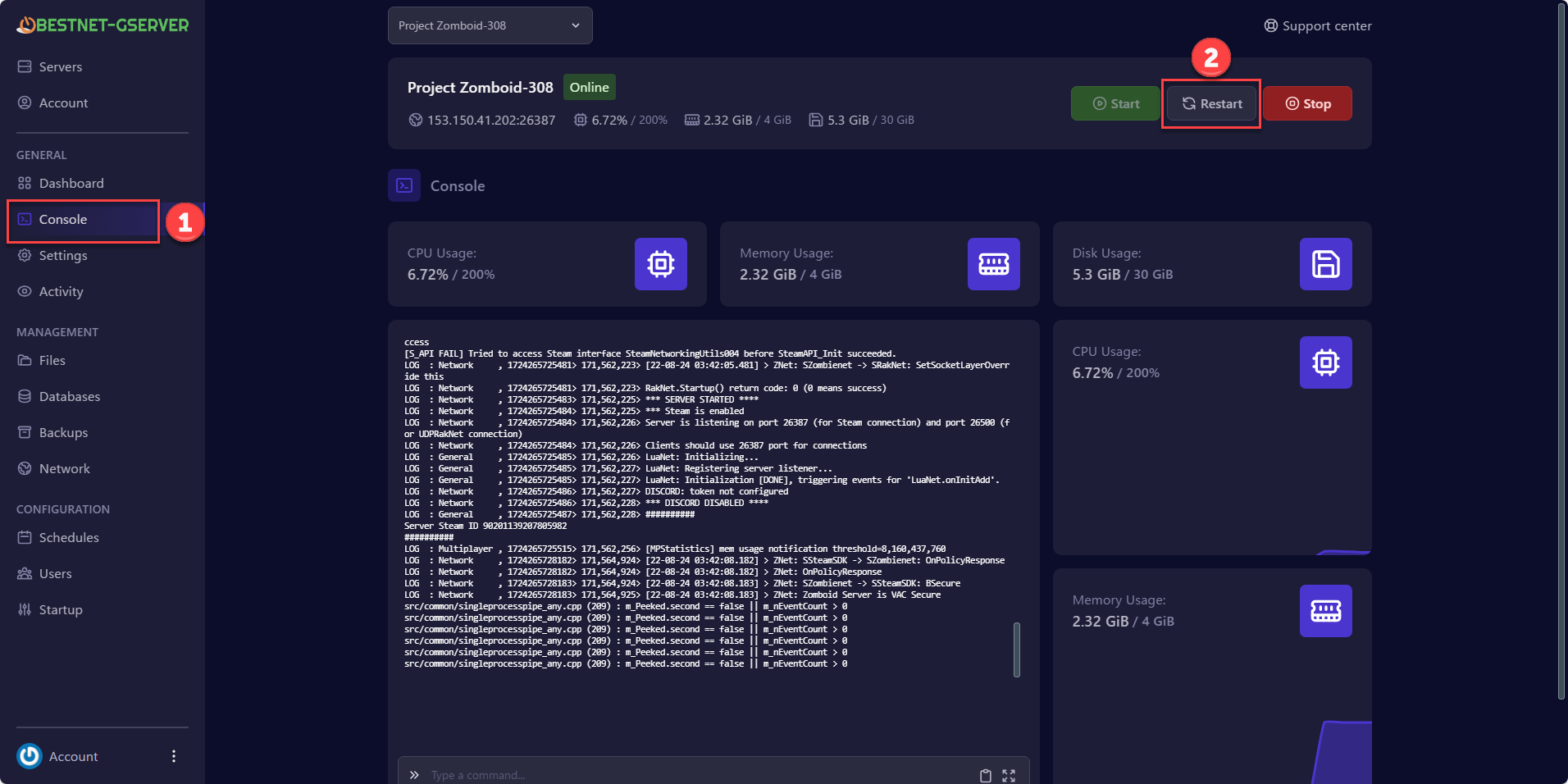
Task: Restart the Project Zomboid server
Action: pyautogui.click(x=1212, y=103)
